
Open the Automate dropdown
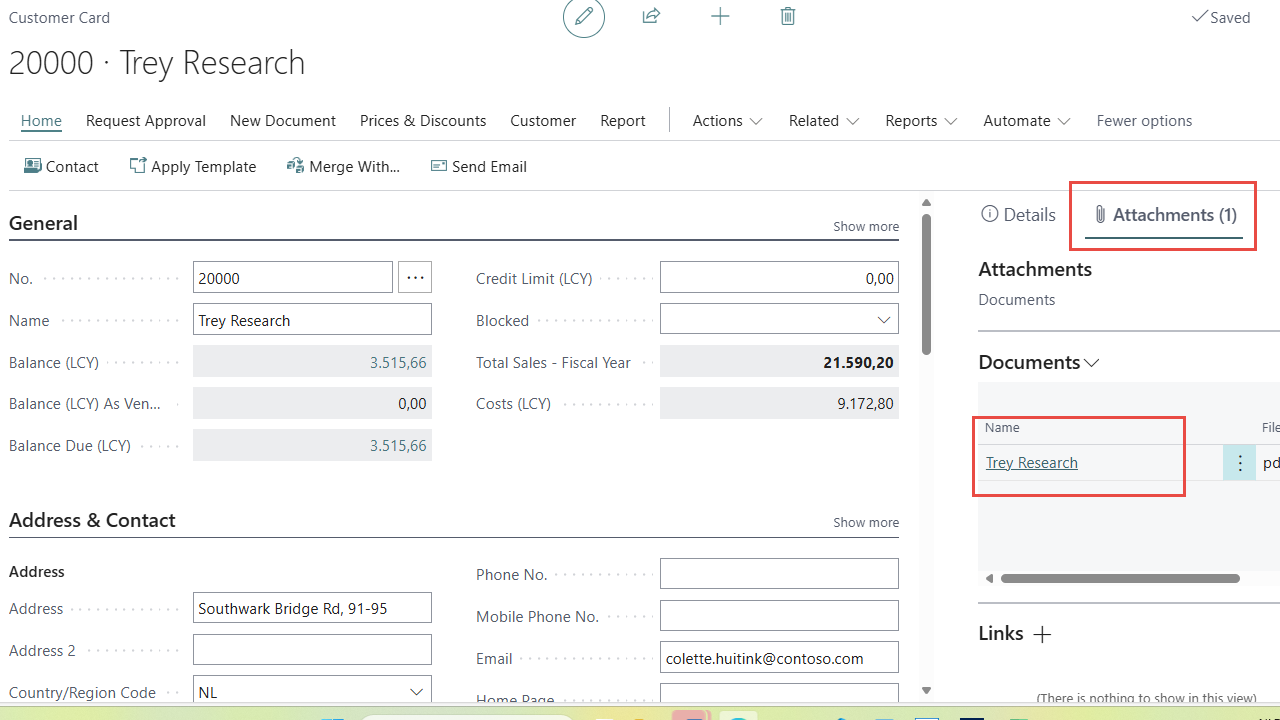(1027, 120)
